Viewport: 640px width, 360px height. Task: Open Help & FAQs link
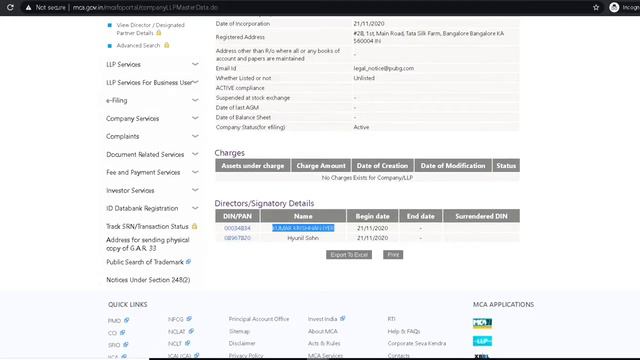(404, 331)
